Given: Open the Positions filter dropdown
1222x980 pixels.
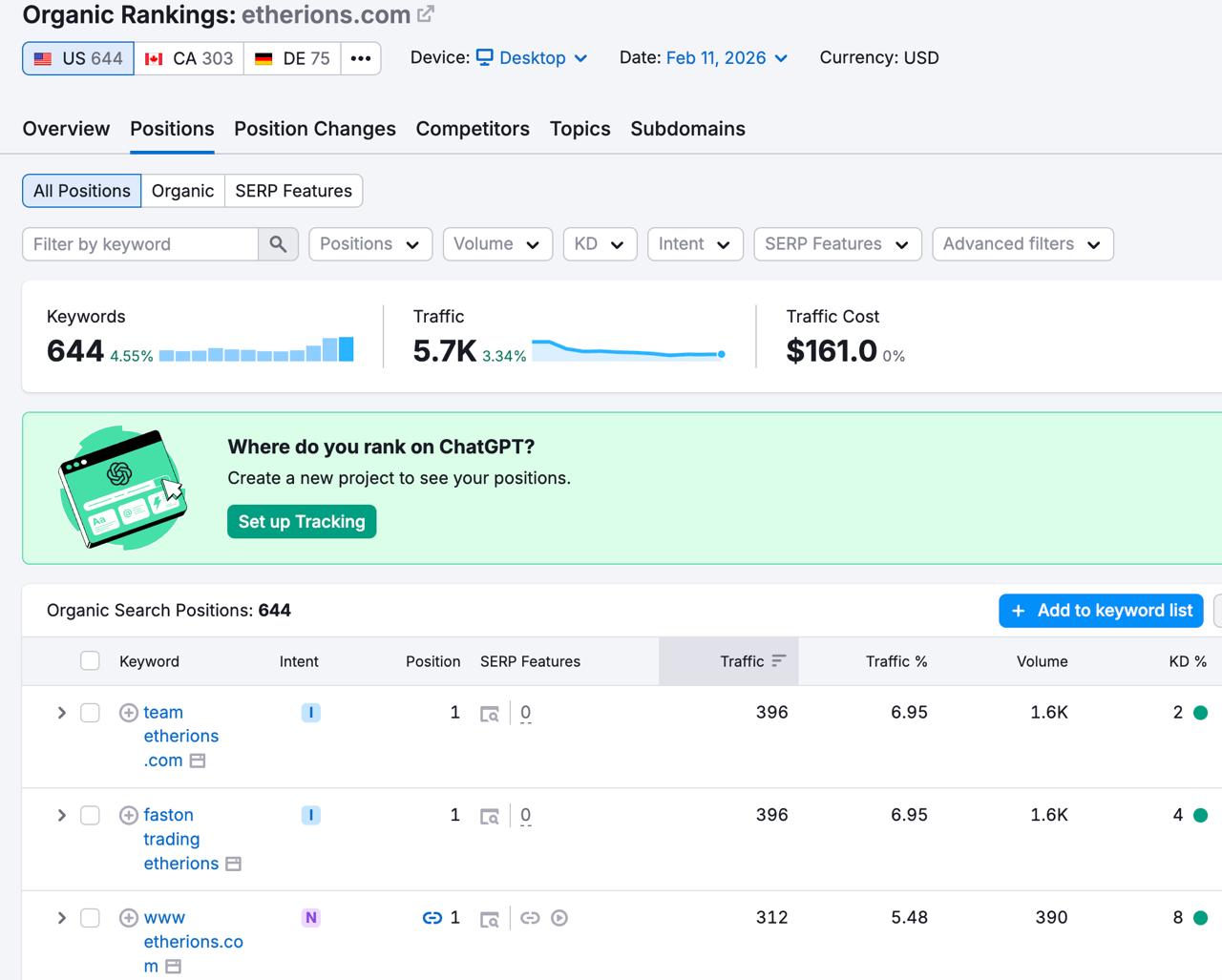Looking at the screenshot, I should [369, 244].
